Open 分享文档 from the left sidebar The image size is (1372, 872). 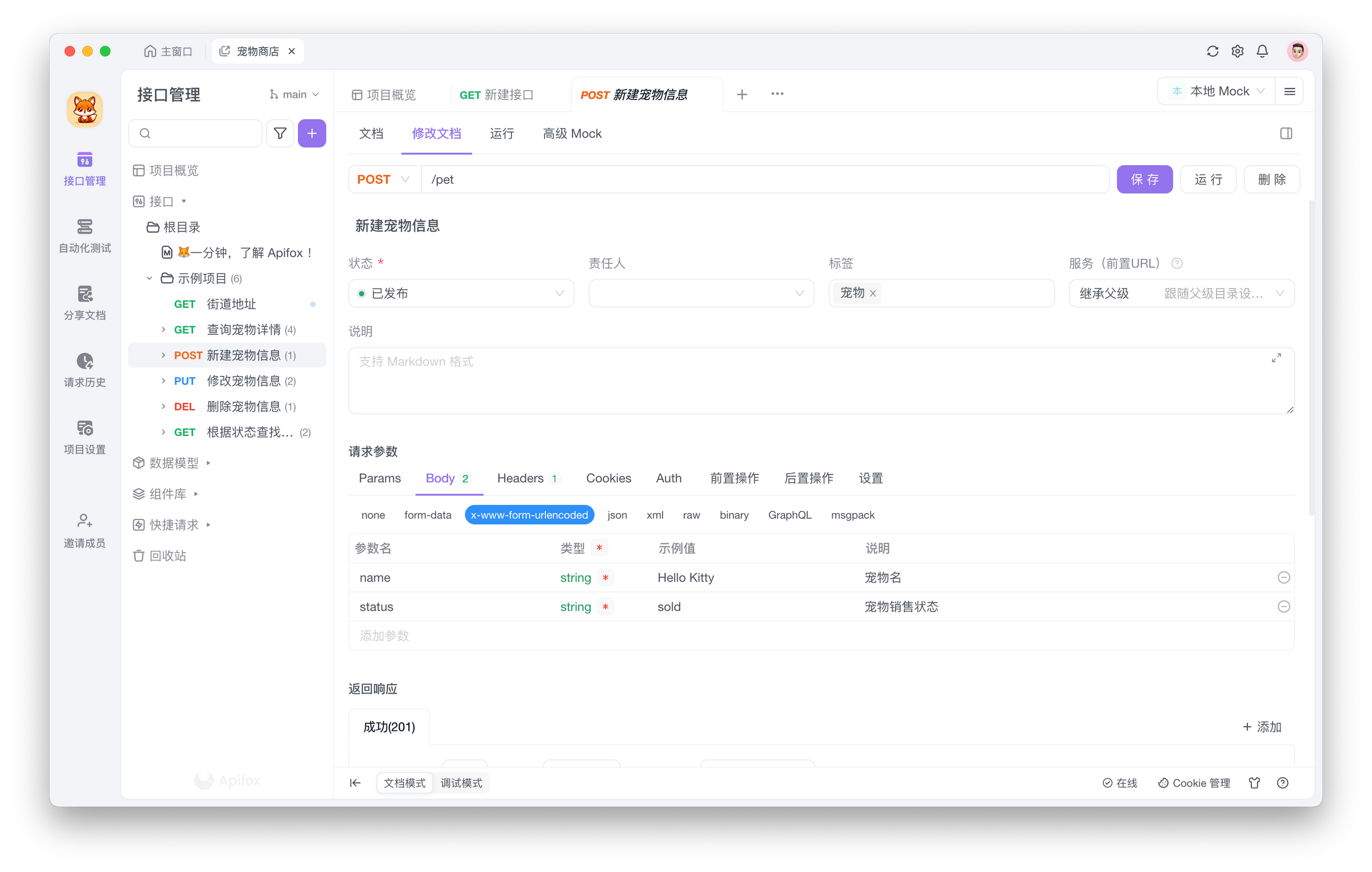(84, 303)
